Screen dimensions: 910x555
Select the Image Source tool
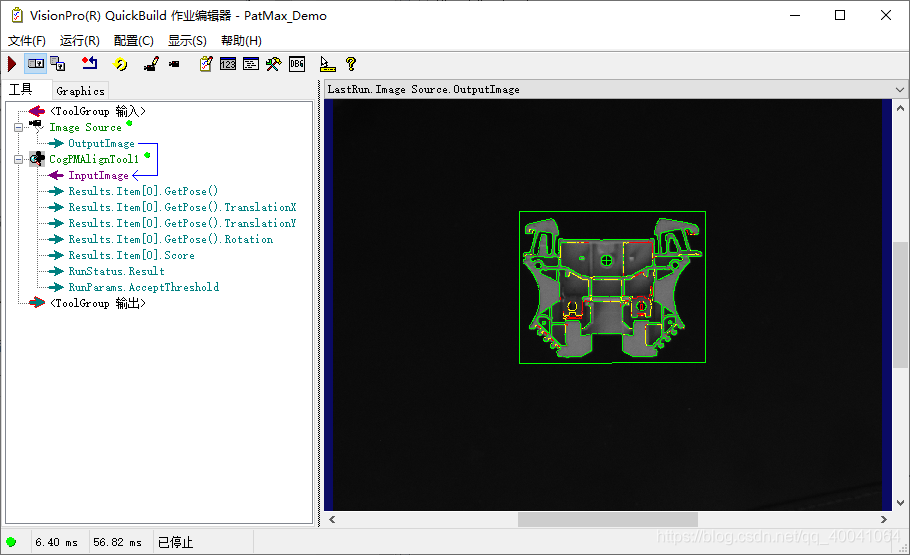(85, 127)
